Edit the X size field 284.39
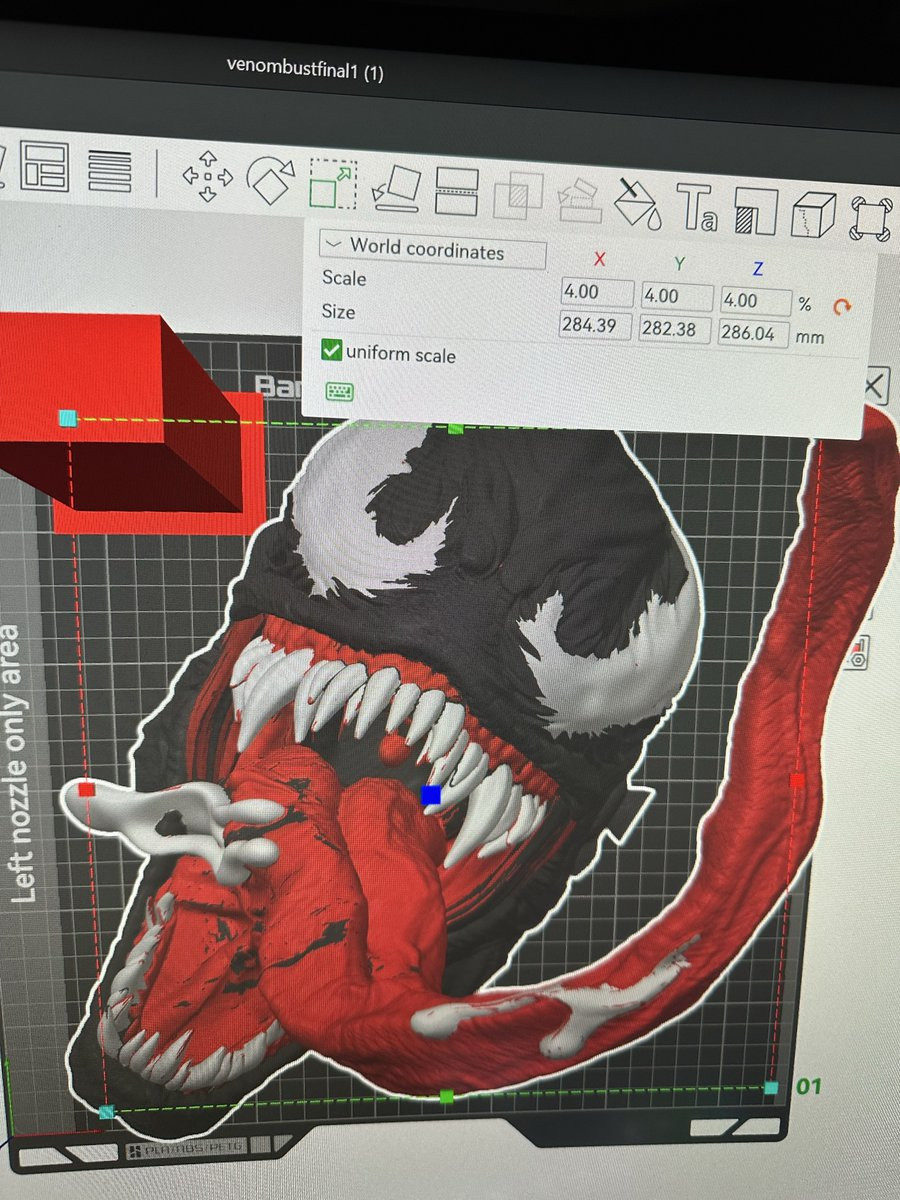Image resolution: width=900 pixels, height=1200 pixels. pyautogui.click(x=595, y=326)
